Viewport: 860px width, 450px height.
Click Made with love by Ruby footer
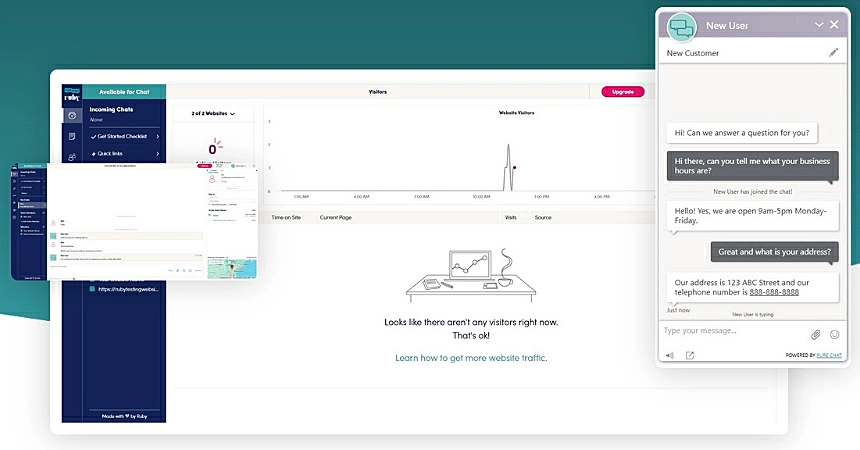point(125,416)
